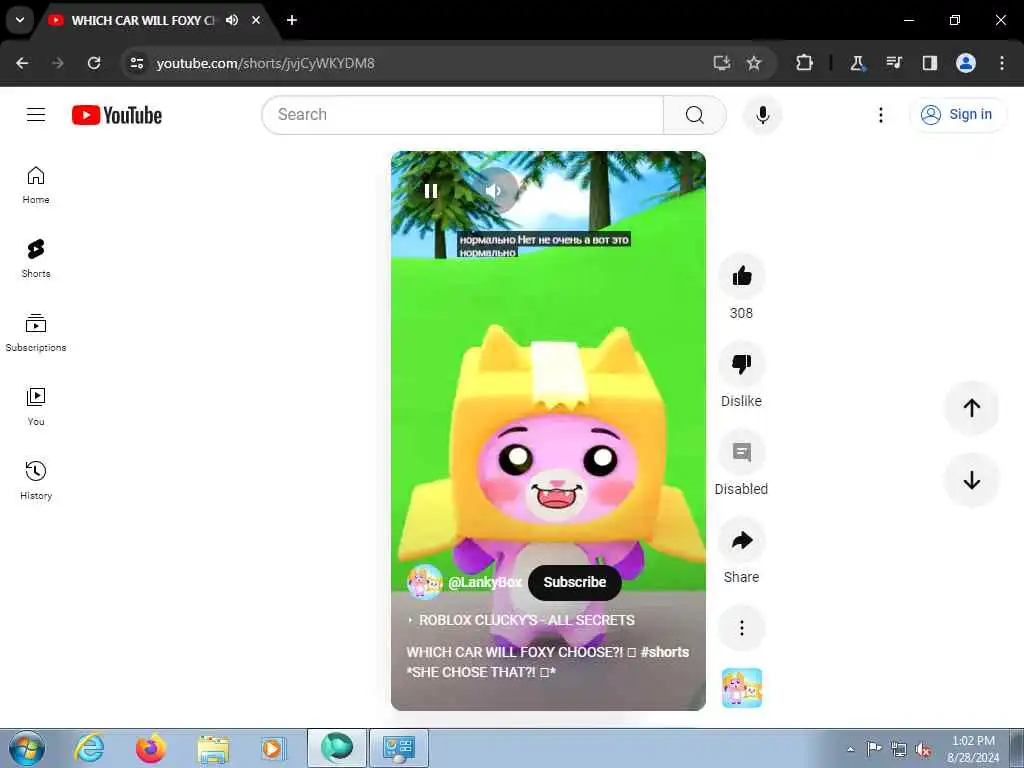
Task: Open History in the sidebar
Action: (36, 481)
